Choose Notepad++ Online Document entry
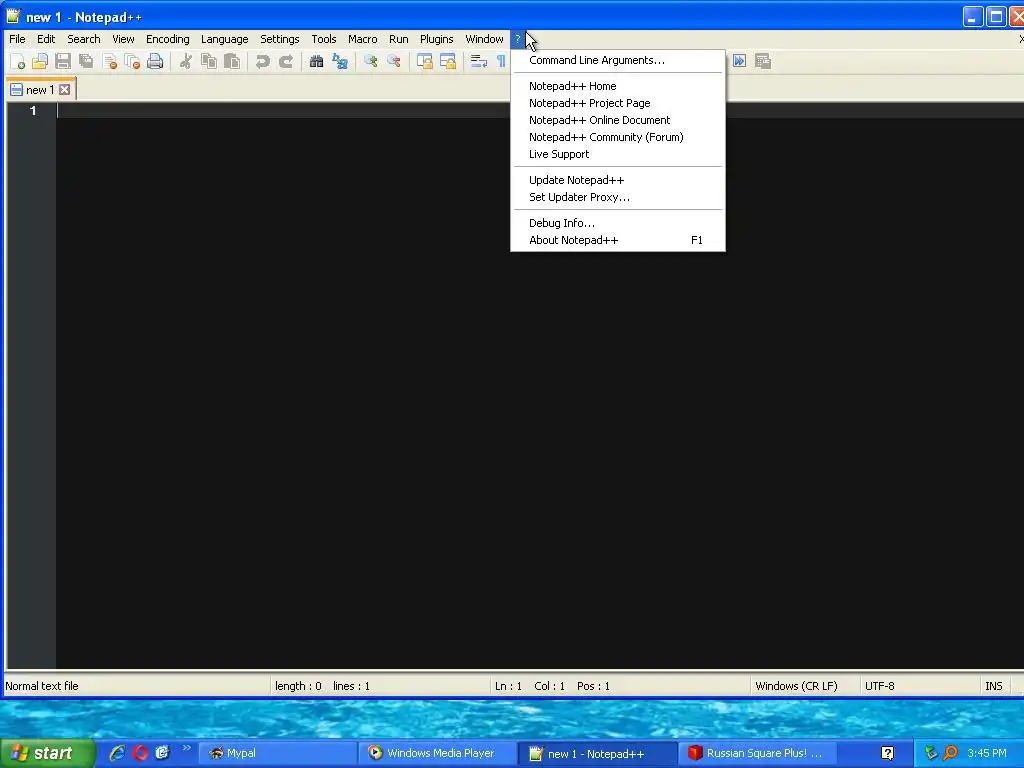The width and height of the screenshot is (1024, 768). [618, 120]
